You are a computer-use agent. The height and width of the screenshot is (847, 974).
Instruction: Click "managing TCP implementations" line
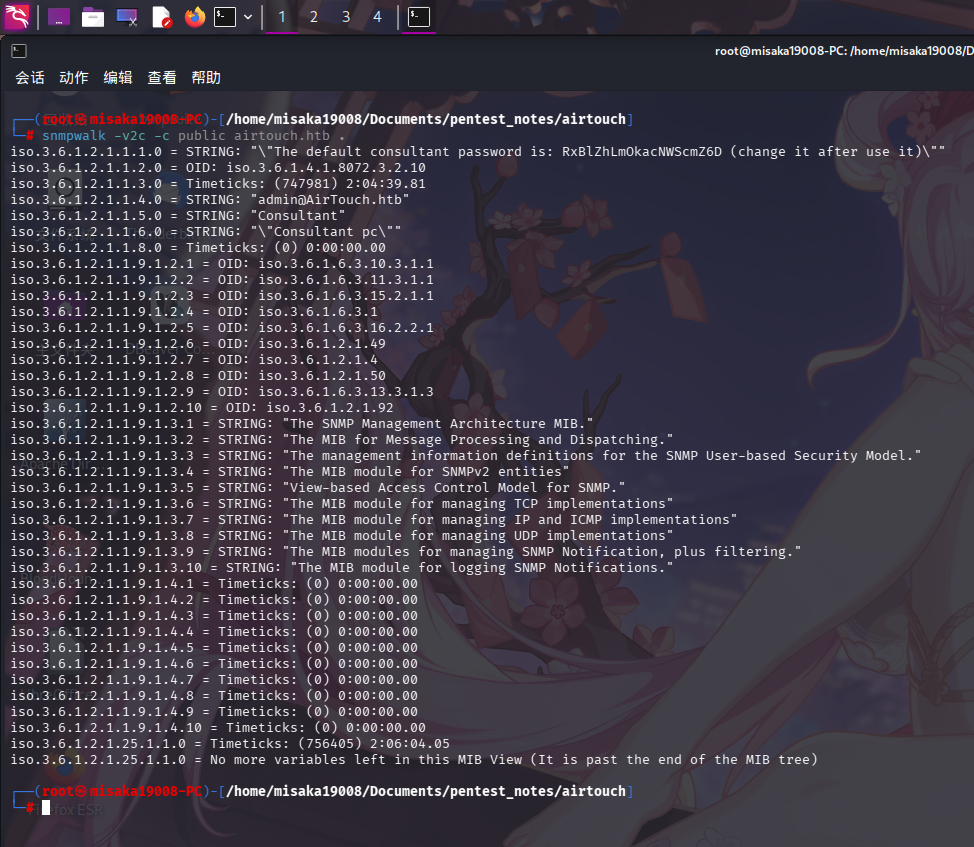(478, 504)
